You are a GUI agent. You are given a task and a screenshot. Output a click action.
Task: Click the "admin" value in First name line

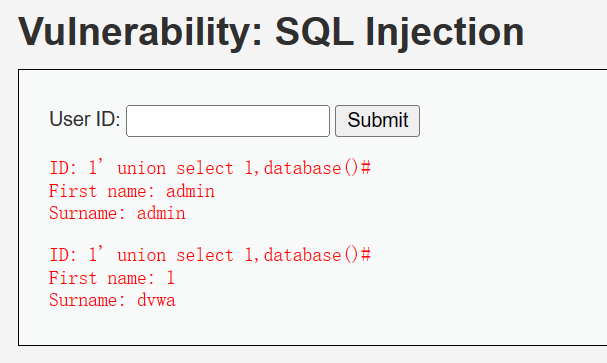[190, 191]
